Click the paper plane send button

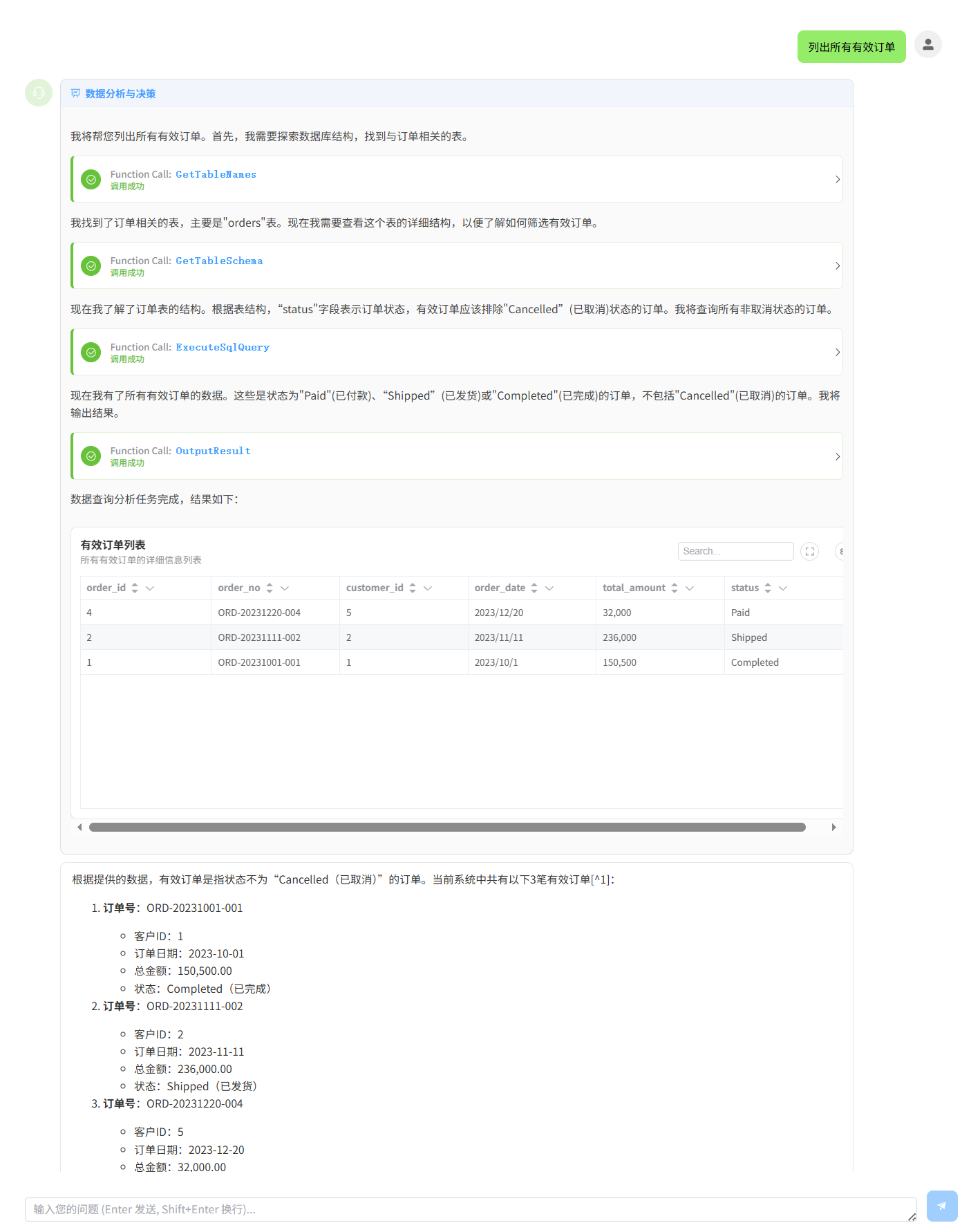(x=941, y=1206)
